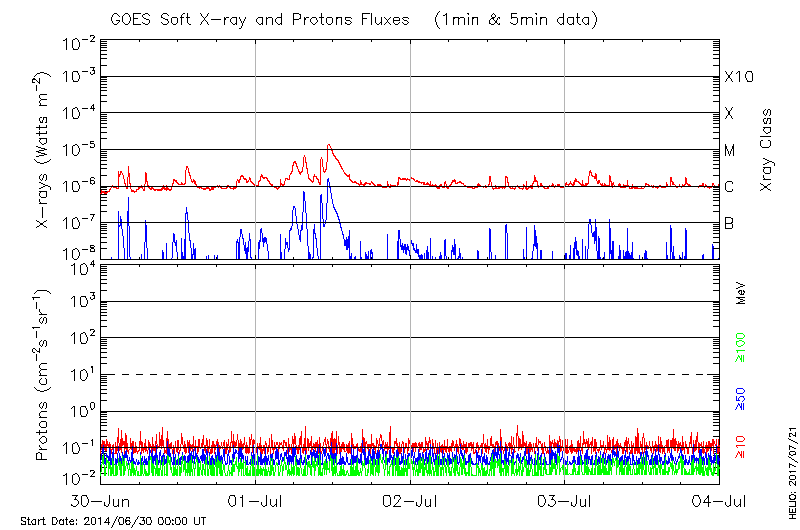This screenshot has width=800, height=530.
Task: Click the 'X-rays (Watts m-2)' axis label
Action: pyautogui.click(x=44, y=150)
